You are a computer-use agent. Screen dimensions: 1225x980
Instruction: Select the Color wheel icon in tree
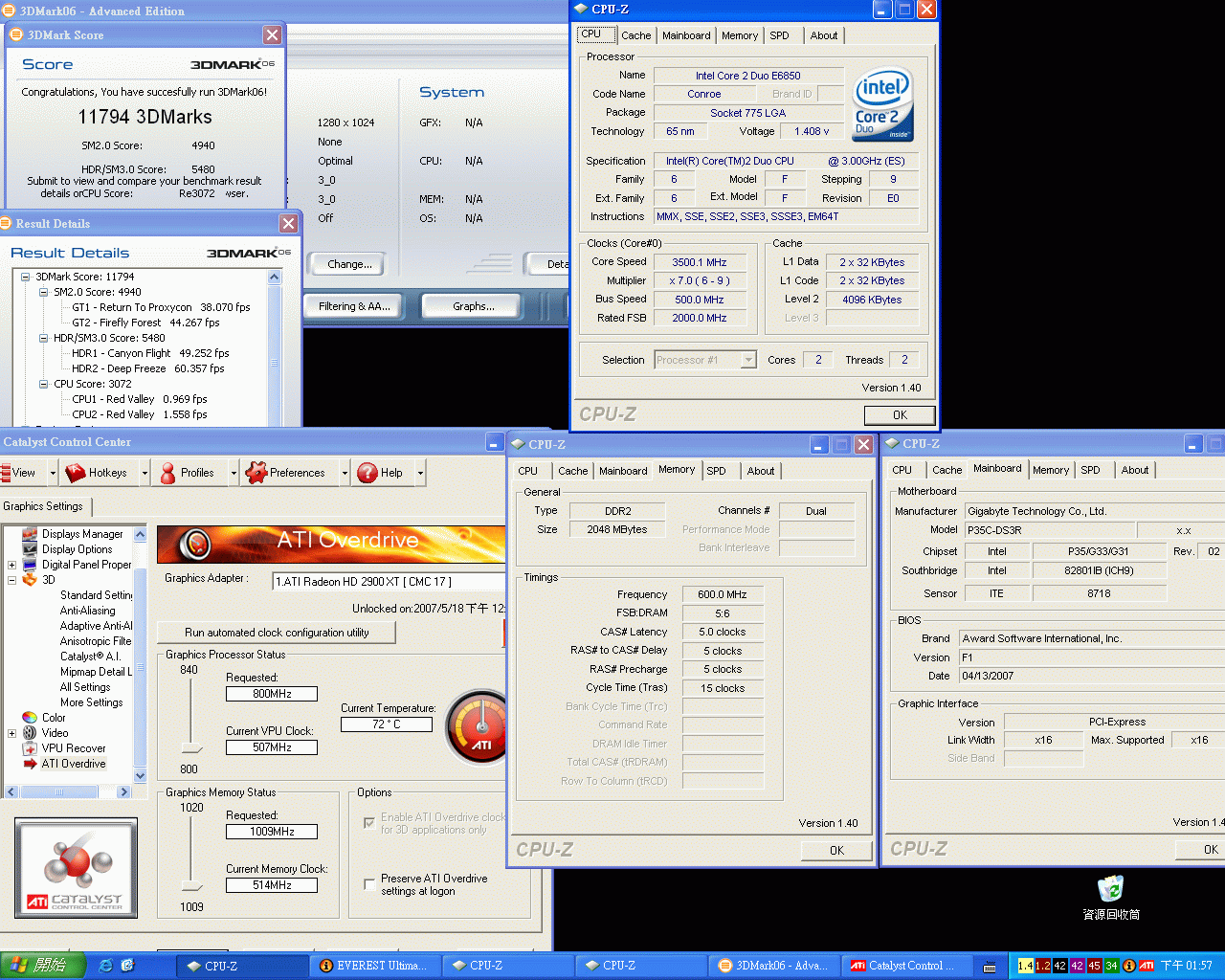[30, 718]
